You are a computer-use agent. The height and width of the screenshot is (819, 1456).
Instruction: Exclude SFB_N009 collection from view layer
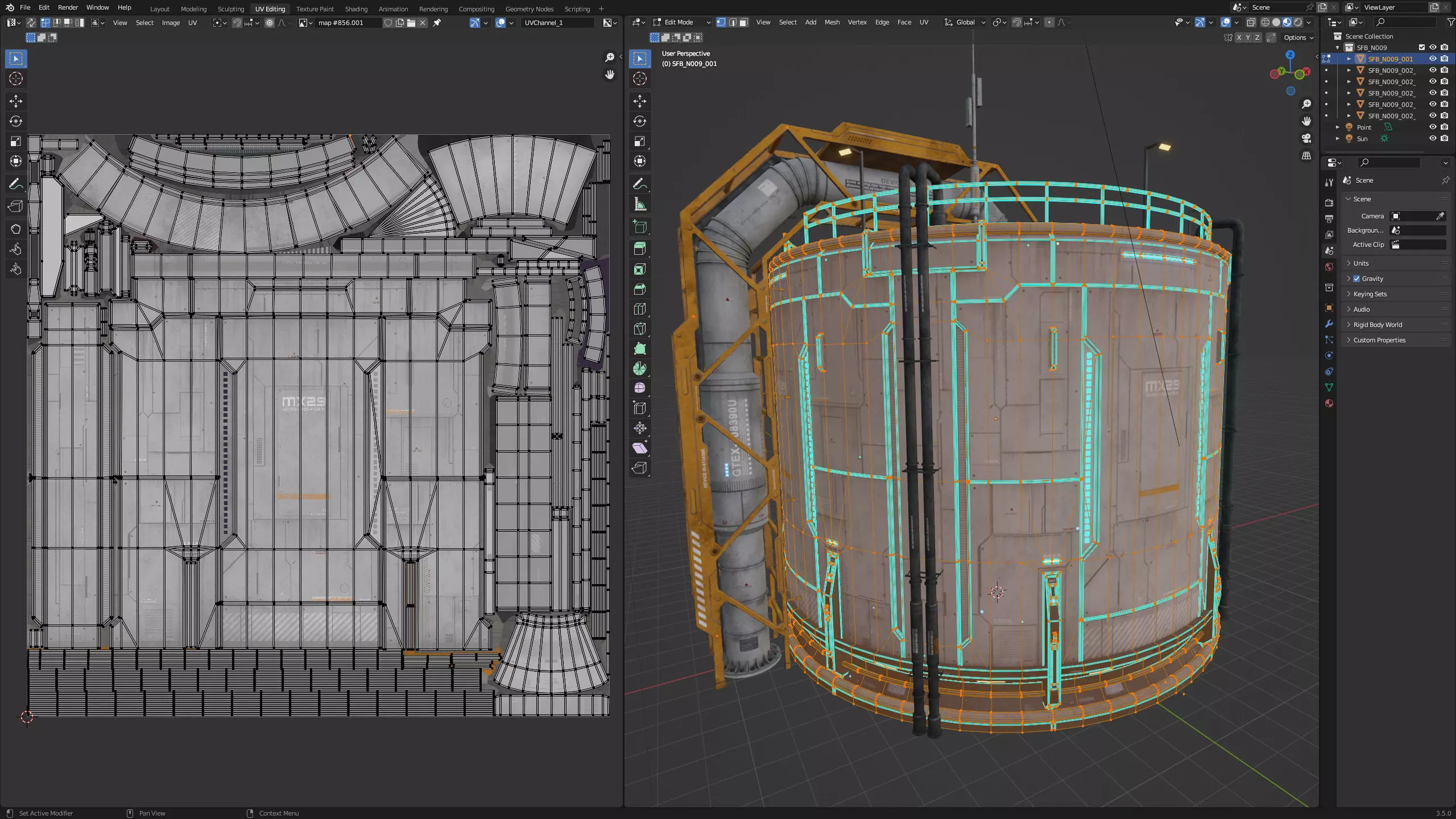[x=1421, y=47]
